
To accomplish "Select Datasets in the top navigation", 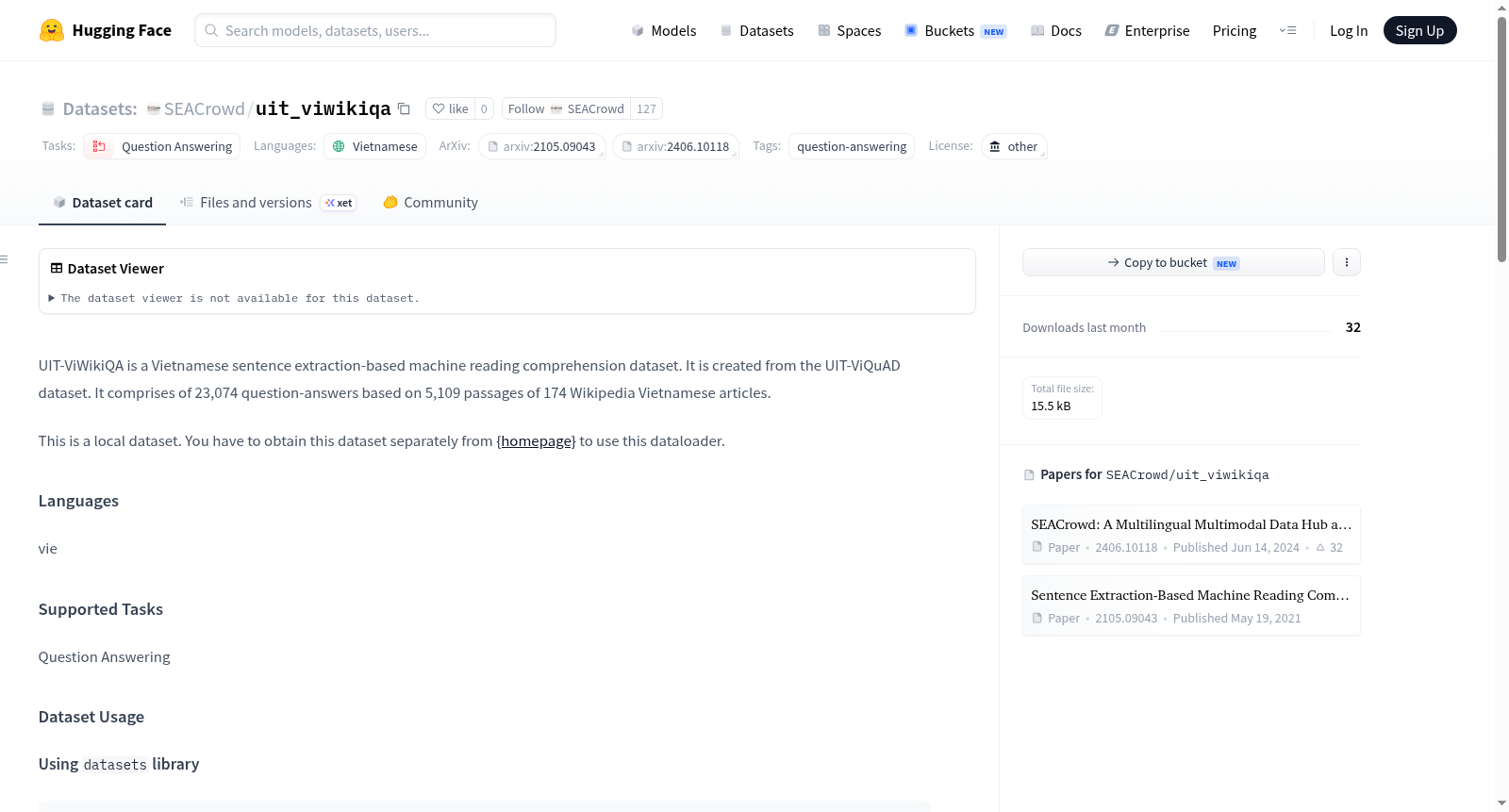I will click(x=756, y=30).
